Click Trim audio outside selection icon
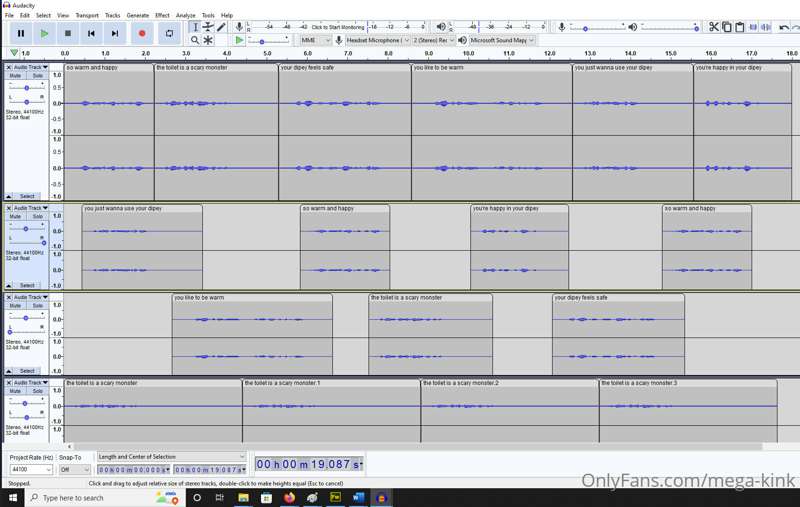Image resolution: width=800 pixels, height=507 pixels. tap(753, 27)
